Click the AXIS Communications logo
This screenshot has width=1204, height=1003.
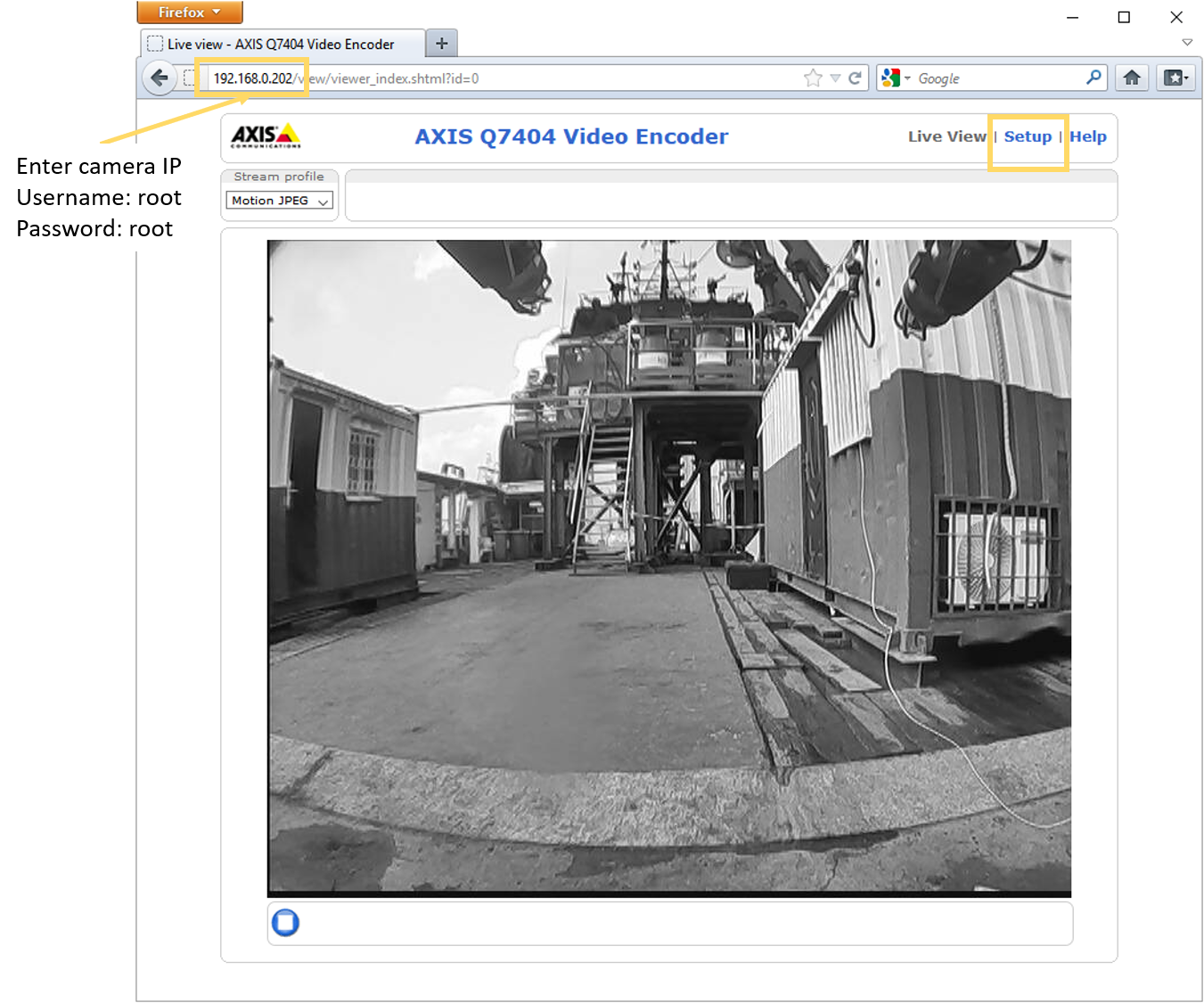click(266, 136)
